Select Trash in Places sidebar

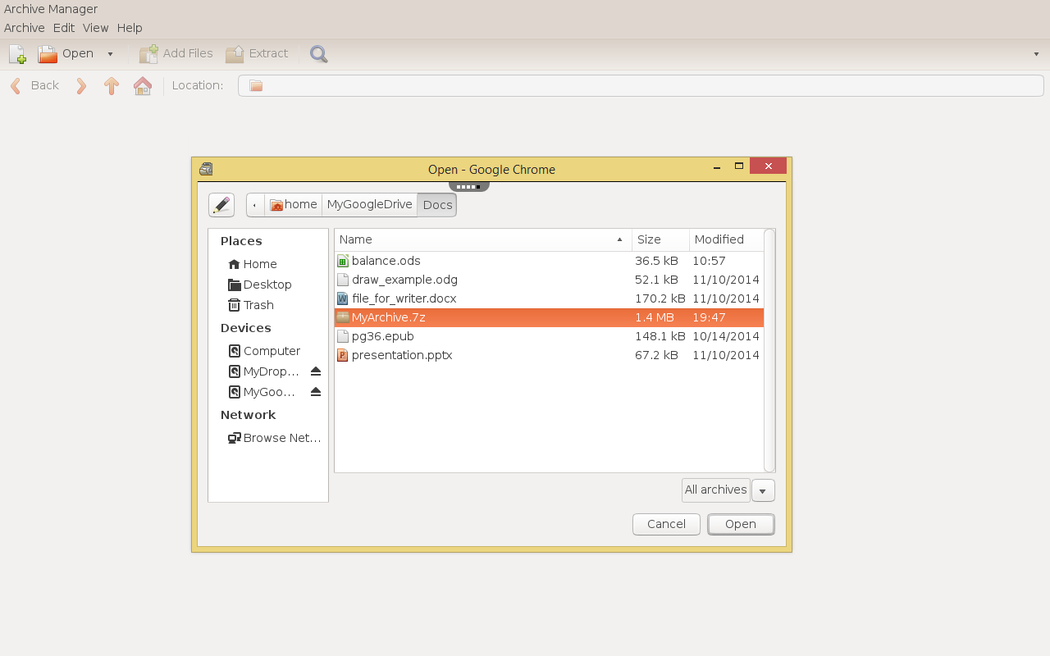click(257, 306)
